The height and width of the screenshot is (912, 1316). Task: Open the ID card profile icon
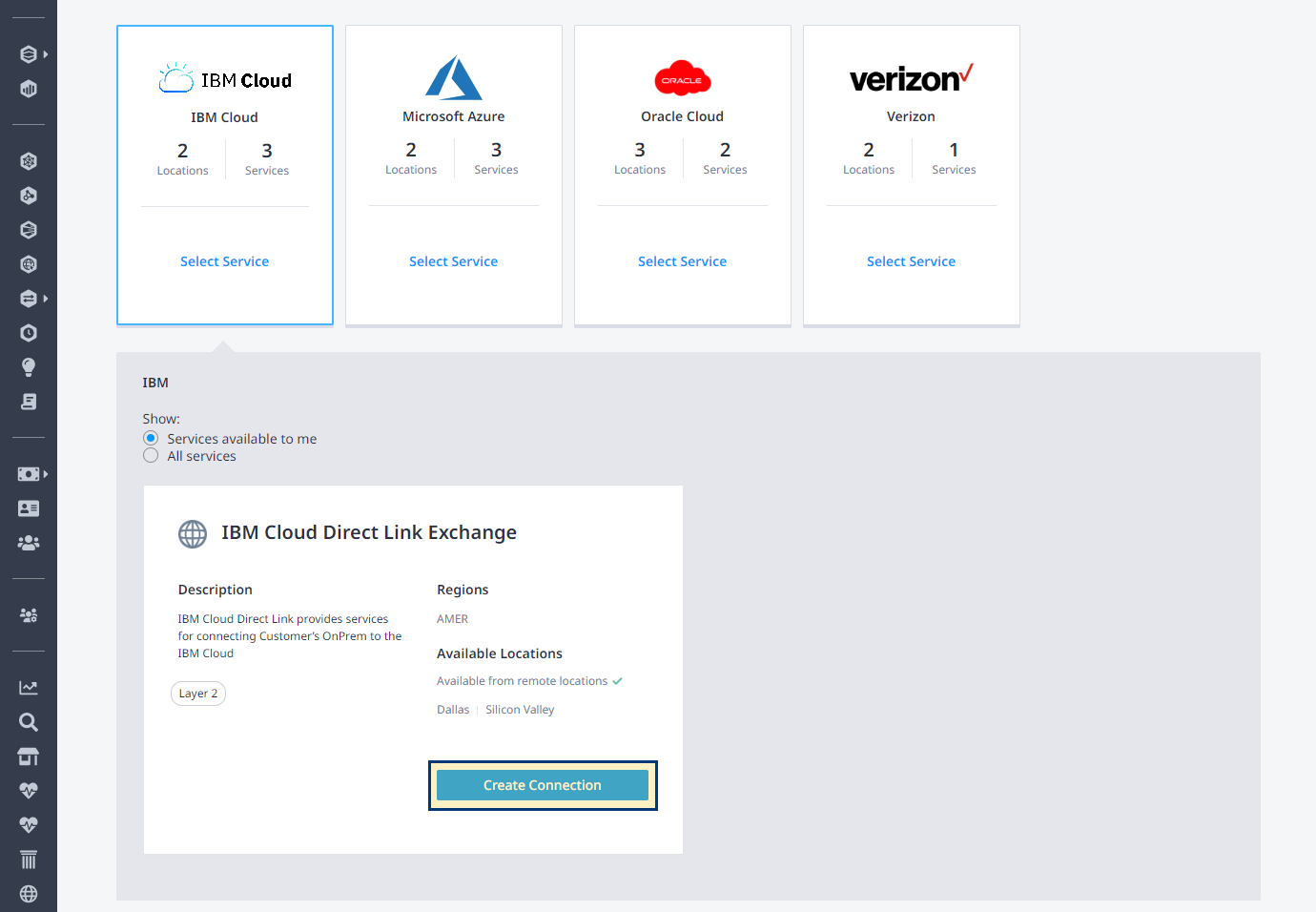click(29, 508)
